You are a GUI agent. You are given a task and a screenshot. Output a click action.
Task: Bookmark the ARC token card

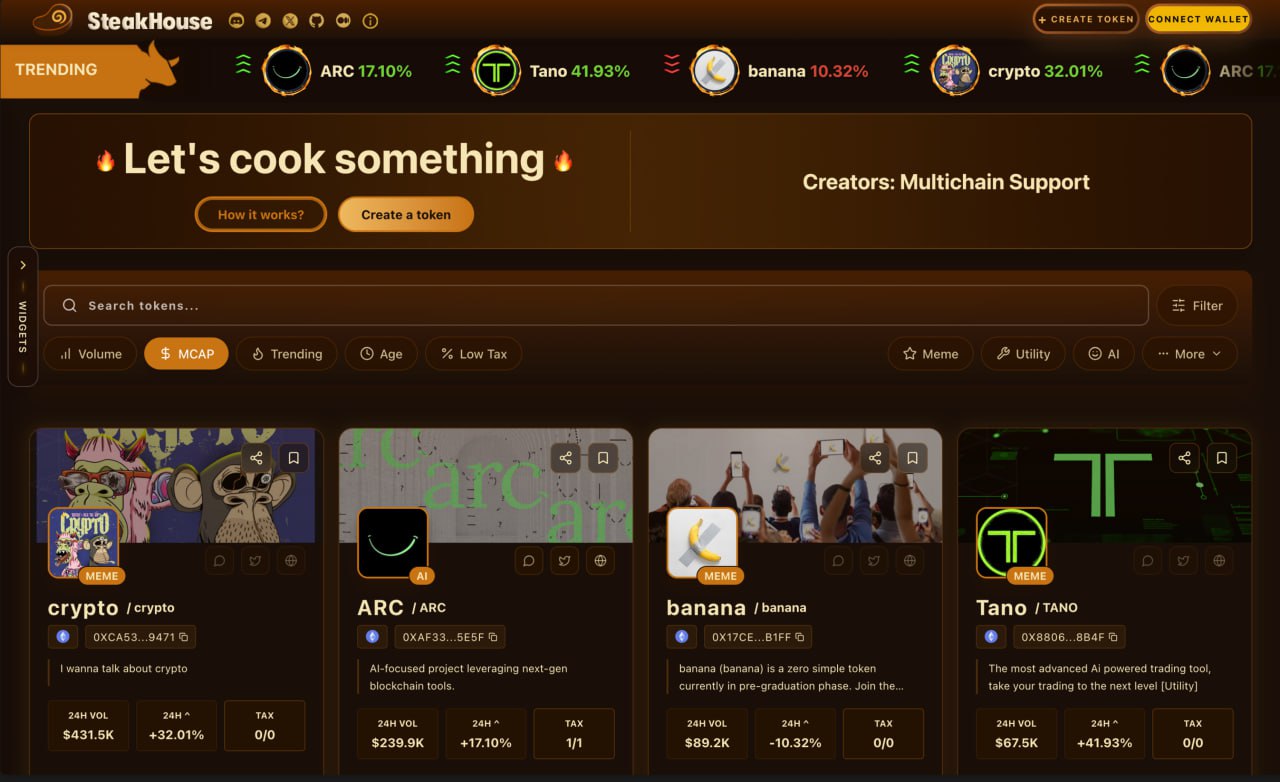pyautogui.click(x=603, y=458)
